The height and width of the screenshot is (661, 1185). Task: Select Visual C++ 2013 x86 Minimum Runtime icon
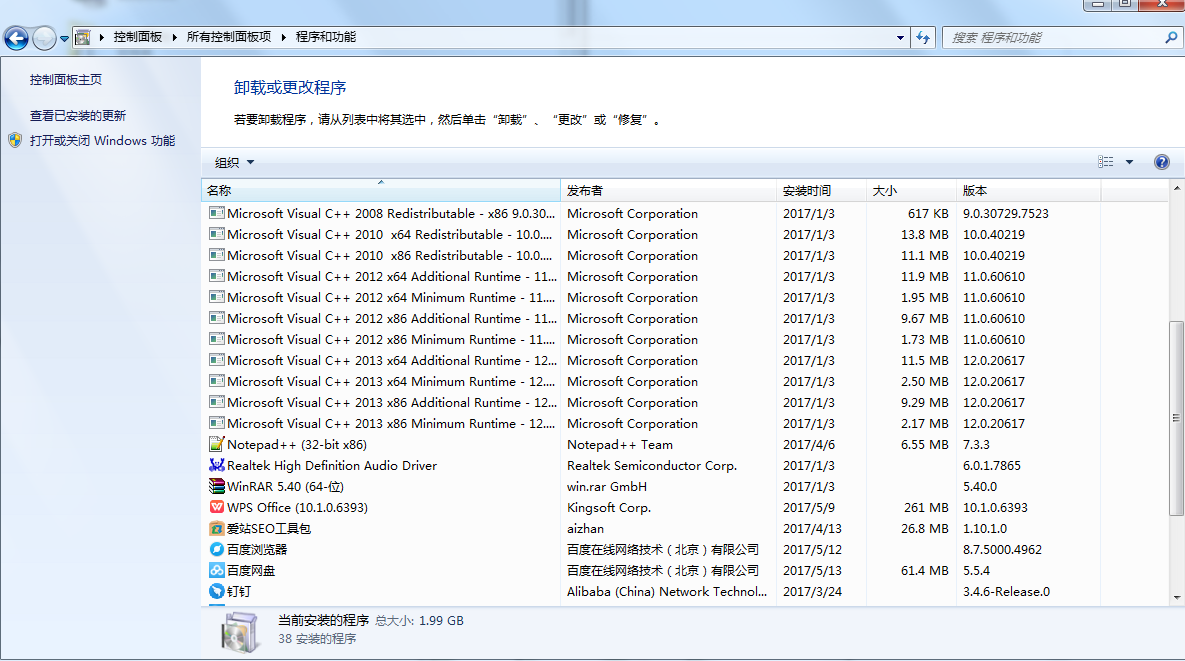pos(217,423)
